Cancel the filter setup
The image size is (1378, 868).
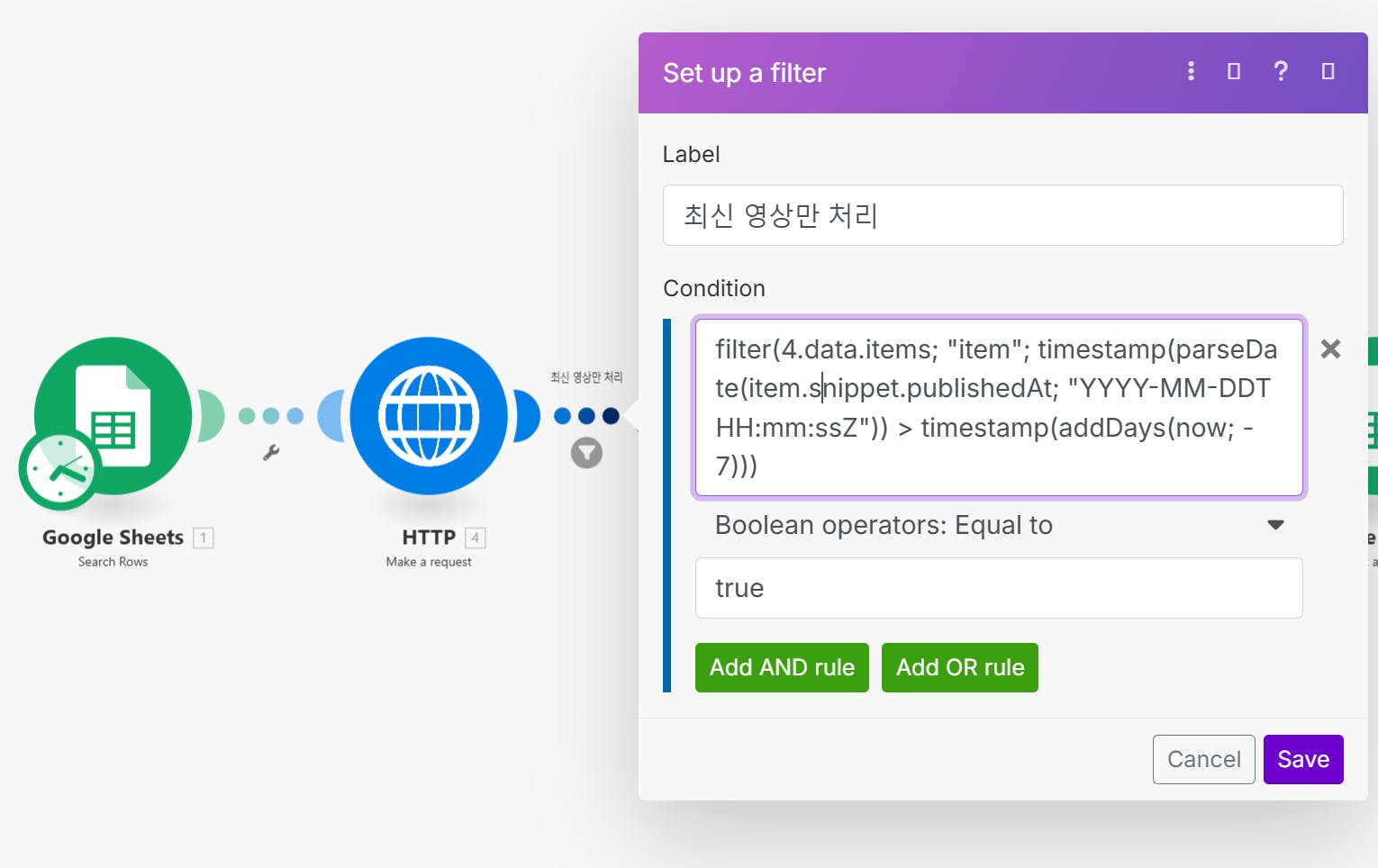tap(1203, 759)
